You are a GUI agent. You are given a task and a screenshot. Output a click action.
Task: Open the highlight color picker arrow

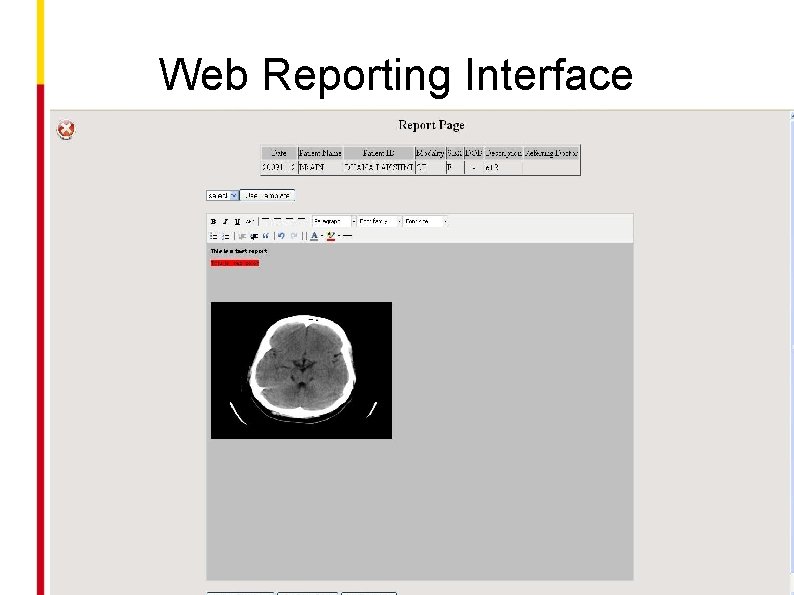click(339, 236)
